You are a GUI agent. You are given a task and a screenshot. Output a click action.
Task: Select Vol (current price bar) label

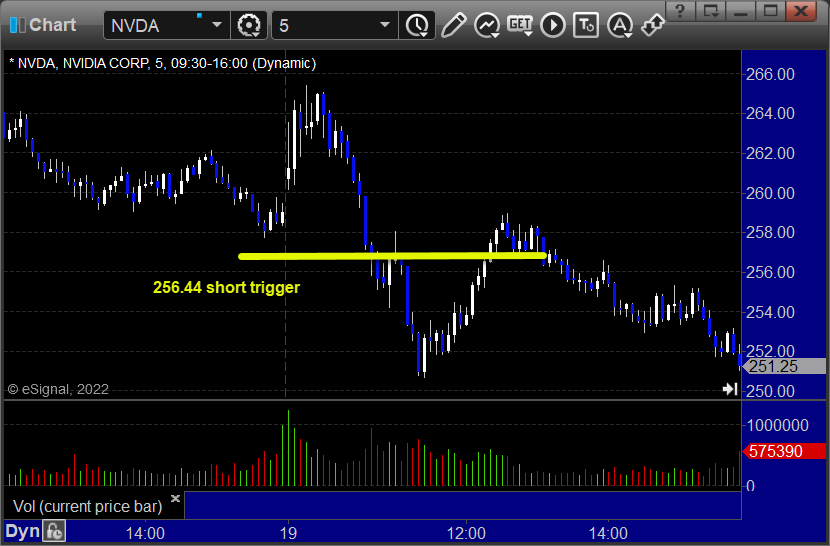click(88, 506)
